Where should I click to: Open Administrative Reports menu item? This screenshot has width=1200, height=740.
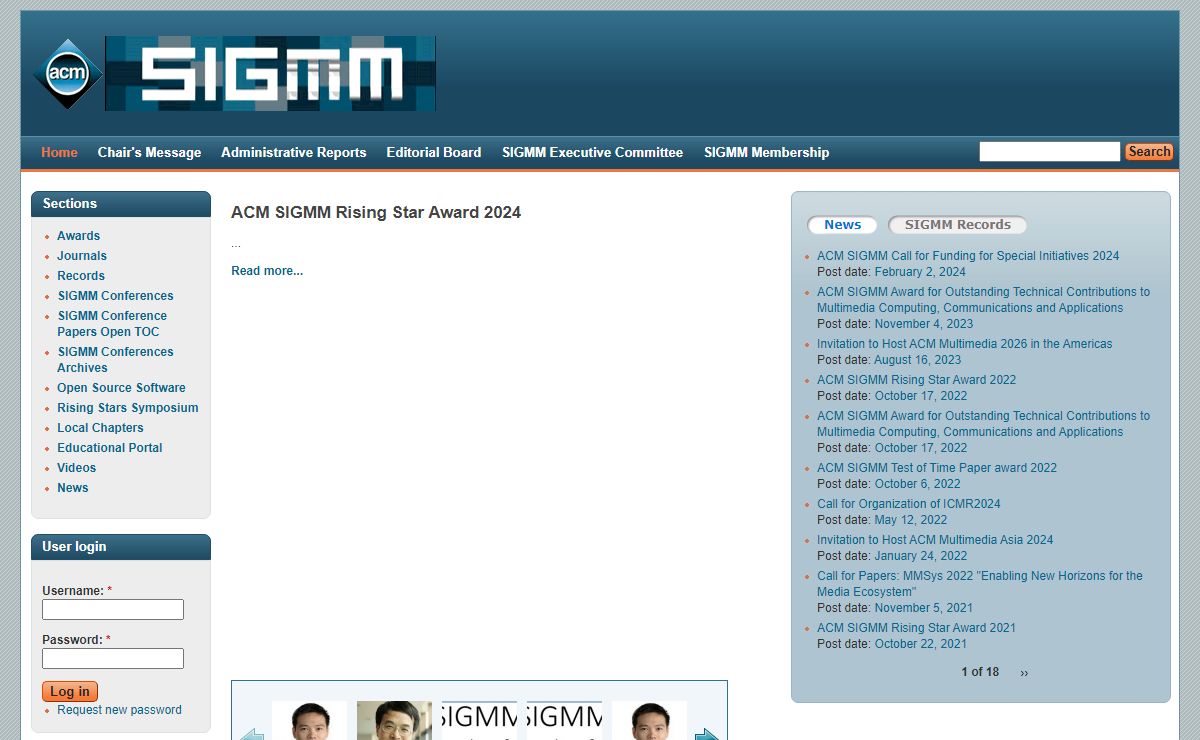[294, 152]
